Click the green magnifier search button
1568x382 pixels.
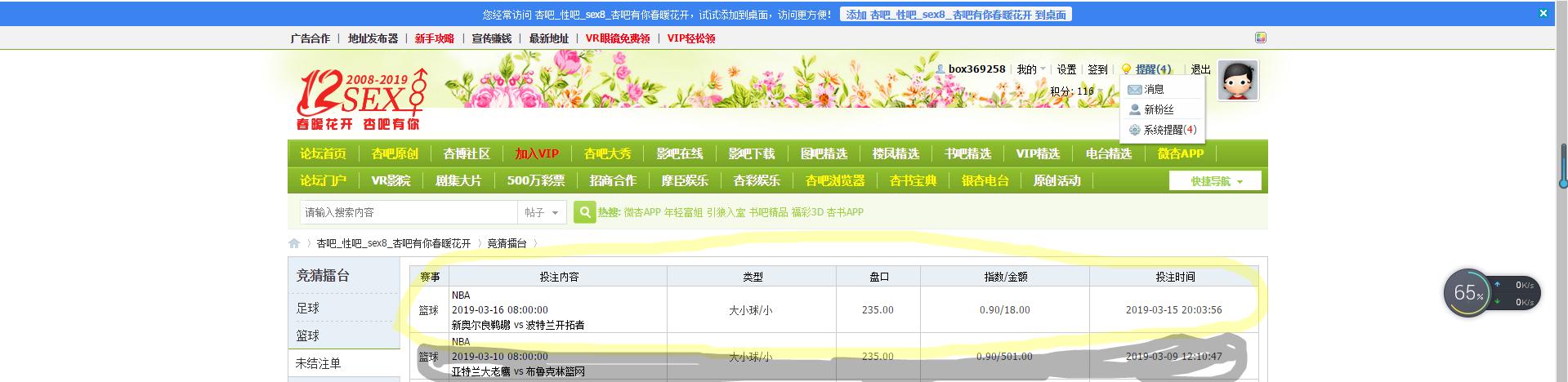coord(584,212)
